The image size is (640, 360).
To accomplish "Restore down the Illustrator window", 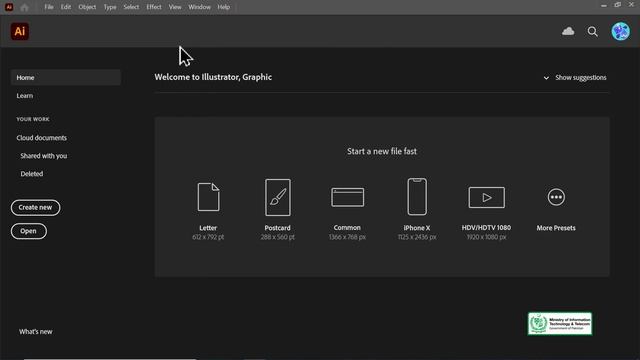I will tap(618, 5).
